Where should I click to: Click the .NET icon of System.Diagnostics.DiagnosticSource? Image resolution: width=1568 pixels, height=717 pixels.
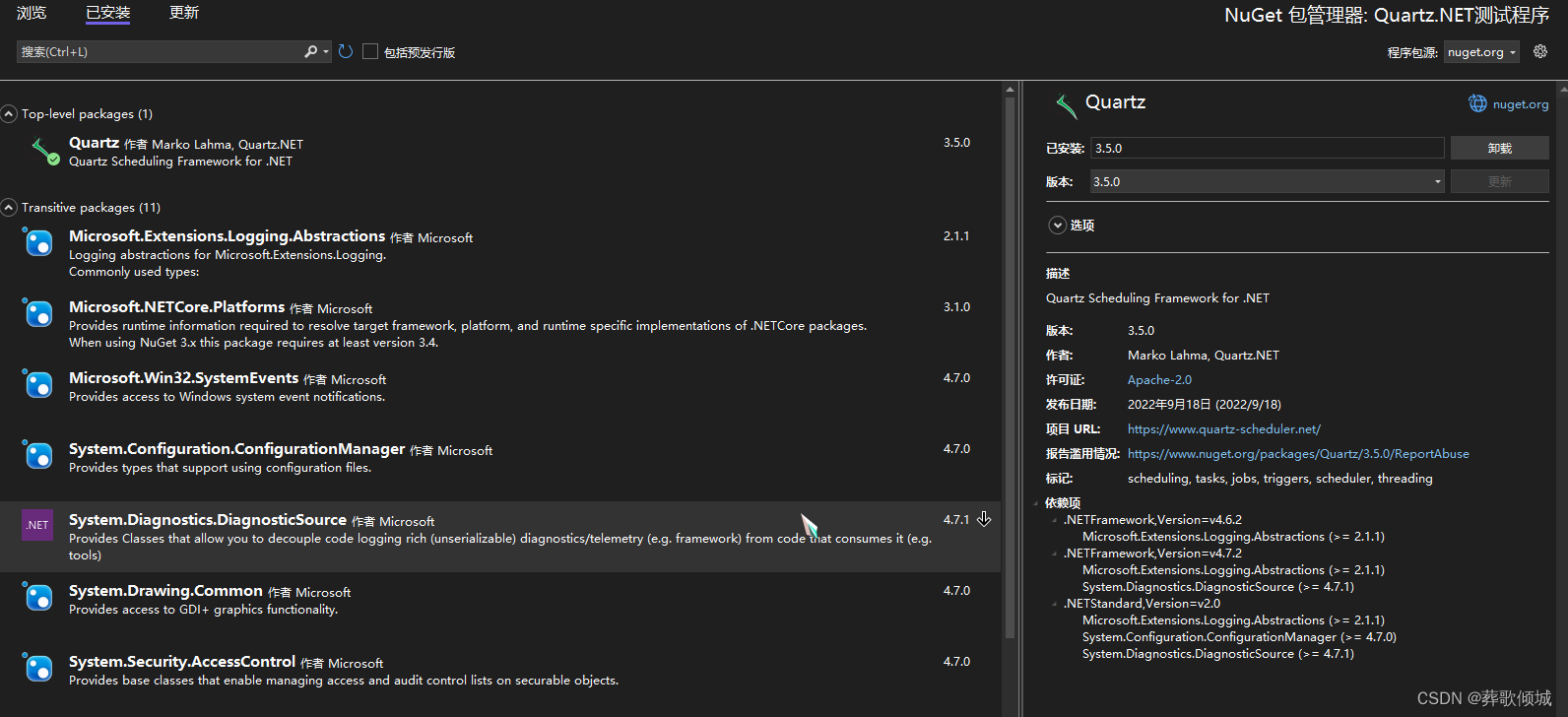(37, 525)
